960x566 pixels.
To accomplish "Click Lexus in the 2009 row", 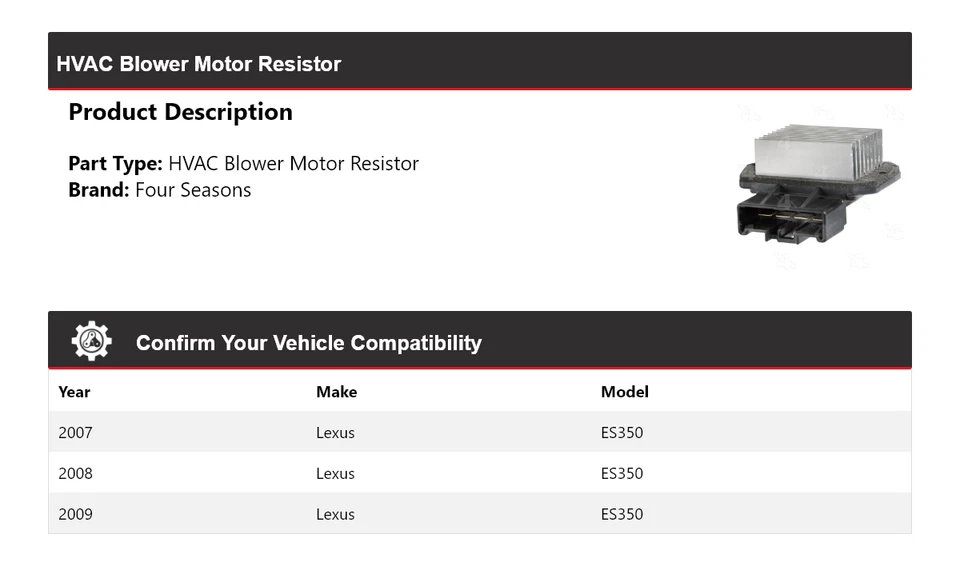I will (335, 514).
